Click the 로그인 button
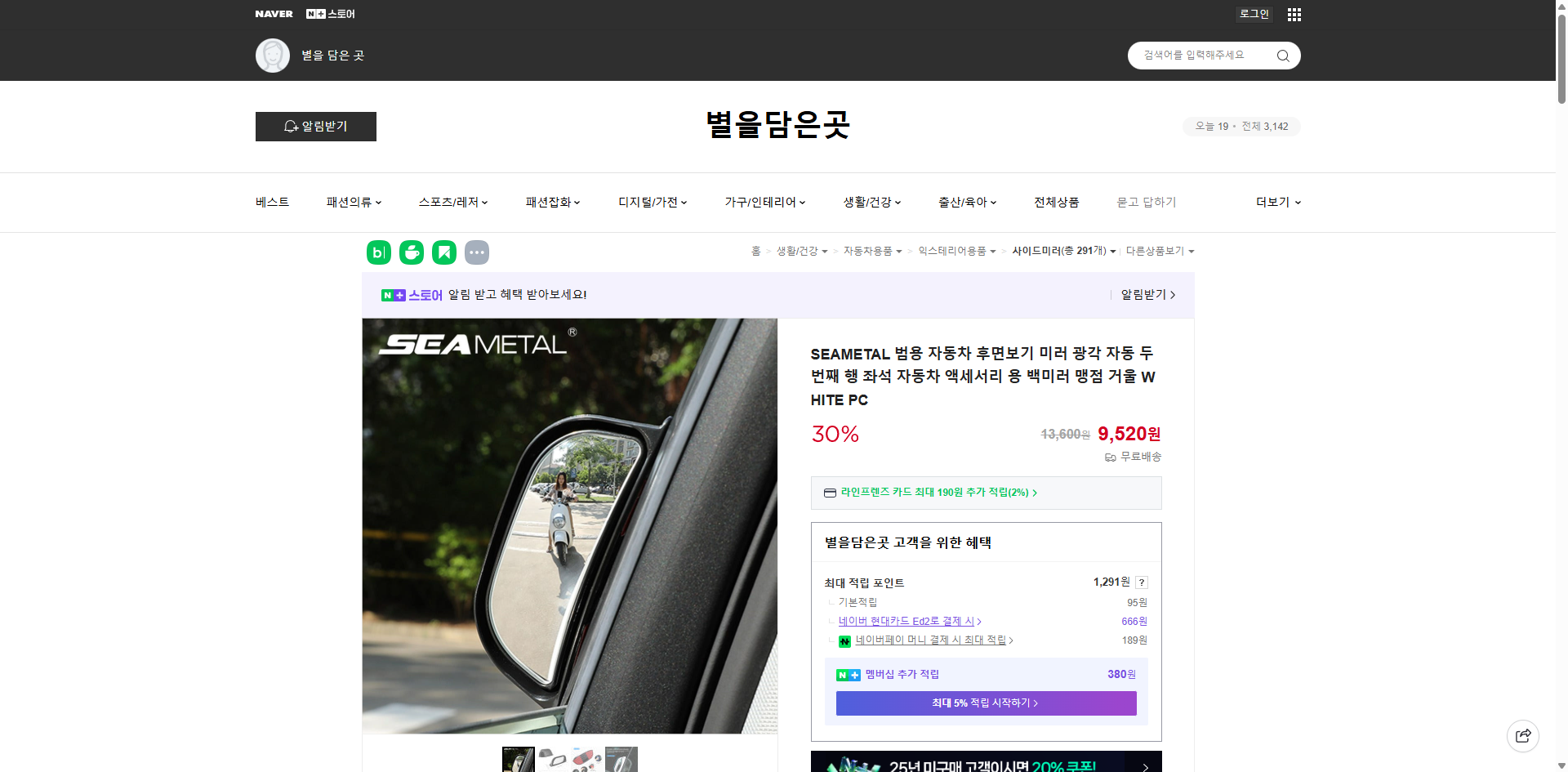This screenshot has height=772, width=1568. click(1254, 14)
